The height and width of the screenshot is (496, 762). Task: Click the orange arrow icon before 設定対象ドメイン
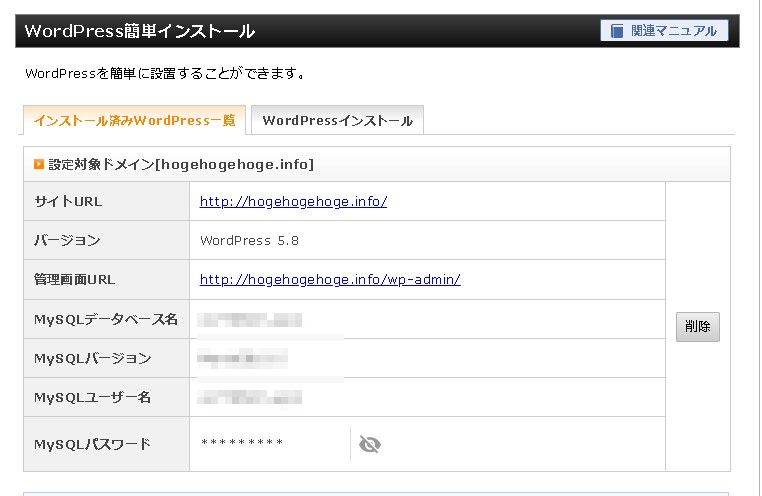(39, 164)
